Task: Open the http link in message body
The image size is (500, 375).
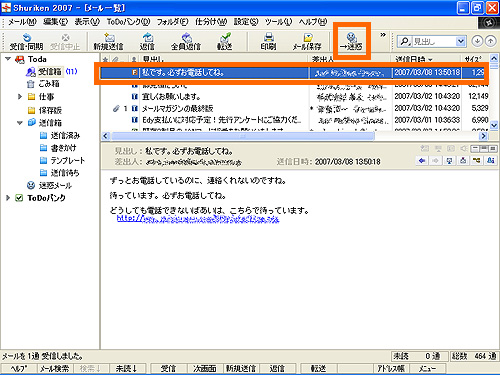Action: click(198, 219)
